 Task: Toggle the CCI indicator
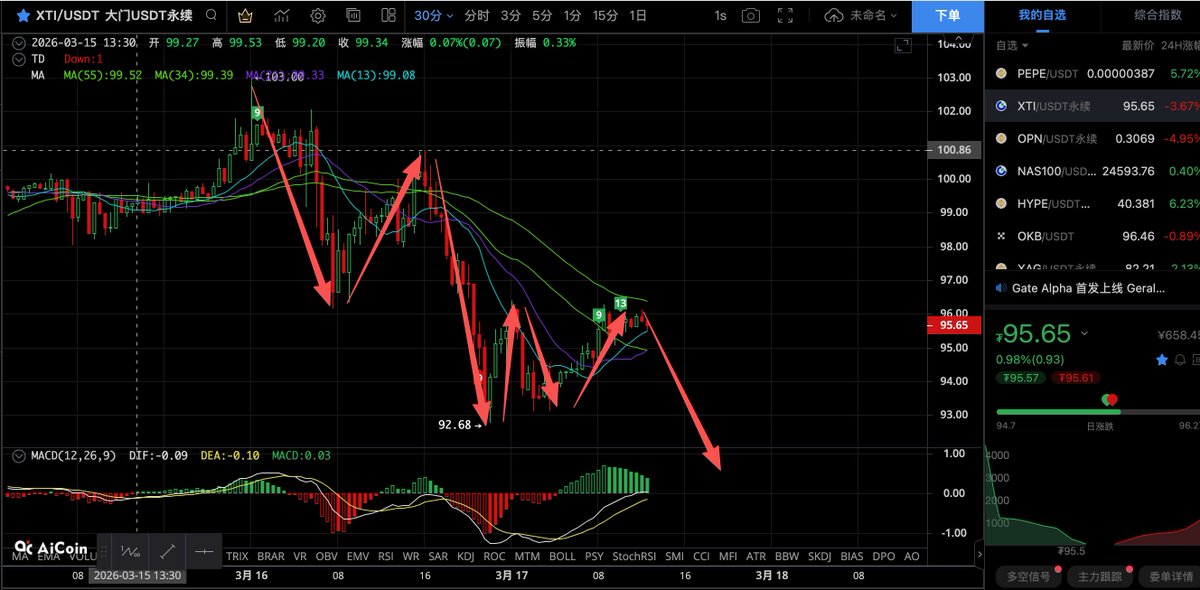pos(701,556)
